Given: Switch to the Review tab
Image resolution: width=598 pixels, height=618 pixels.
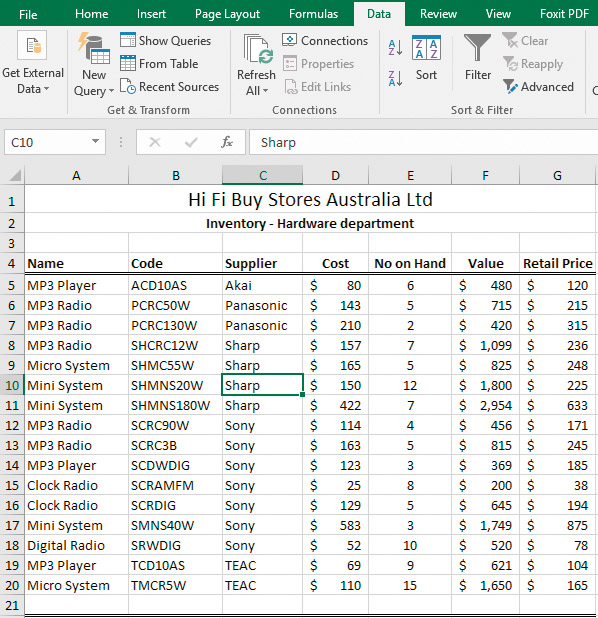Looking at the screenshot, I should pos(438,14).
